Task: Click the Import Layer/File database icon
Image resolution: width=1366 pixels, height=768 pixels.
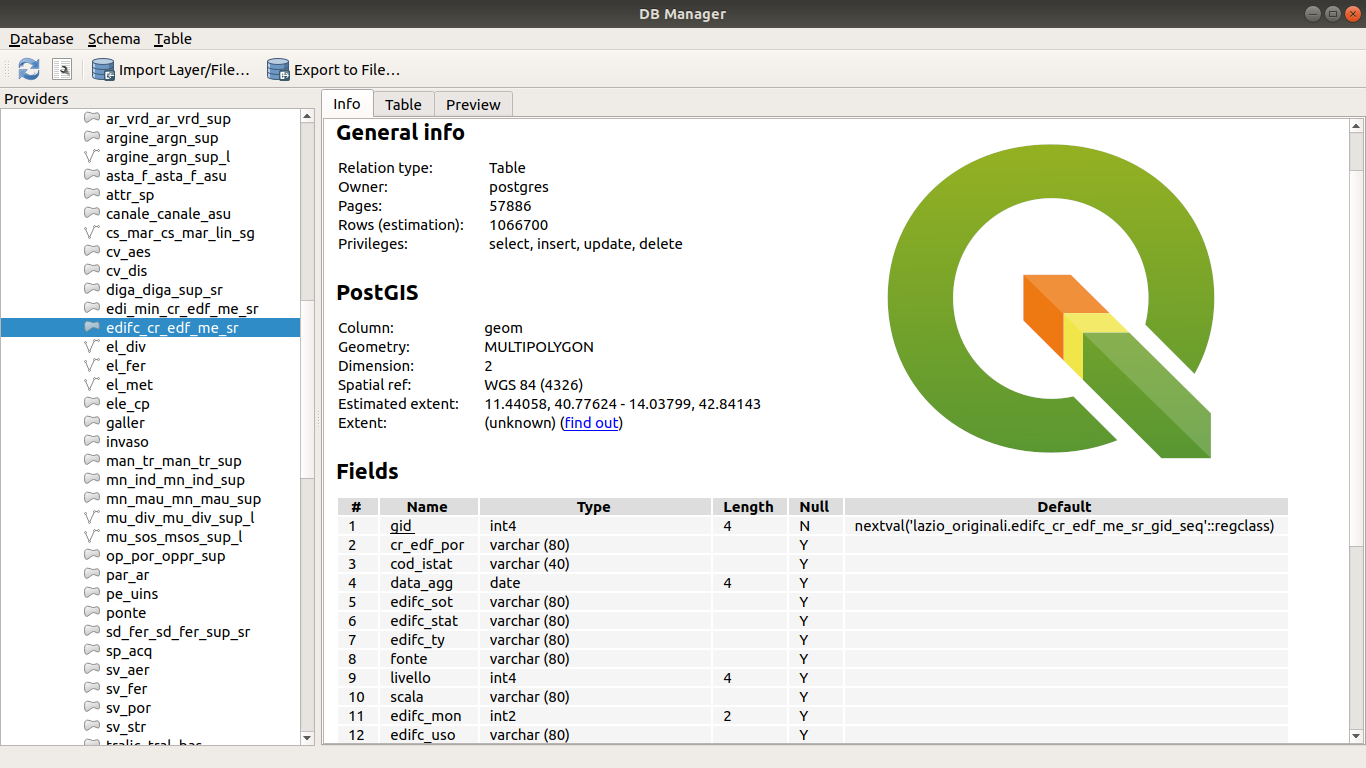Action: [103, 69]
